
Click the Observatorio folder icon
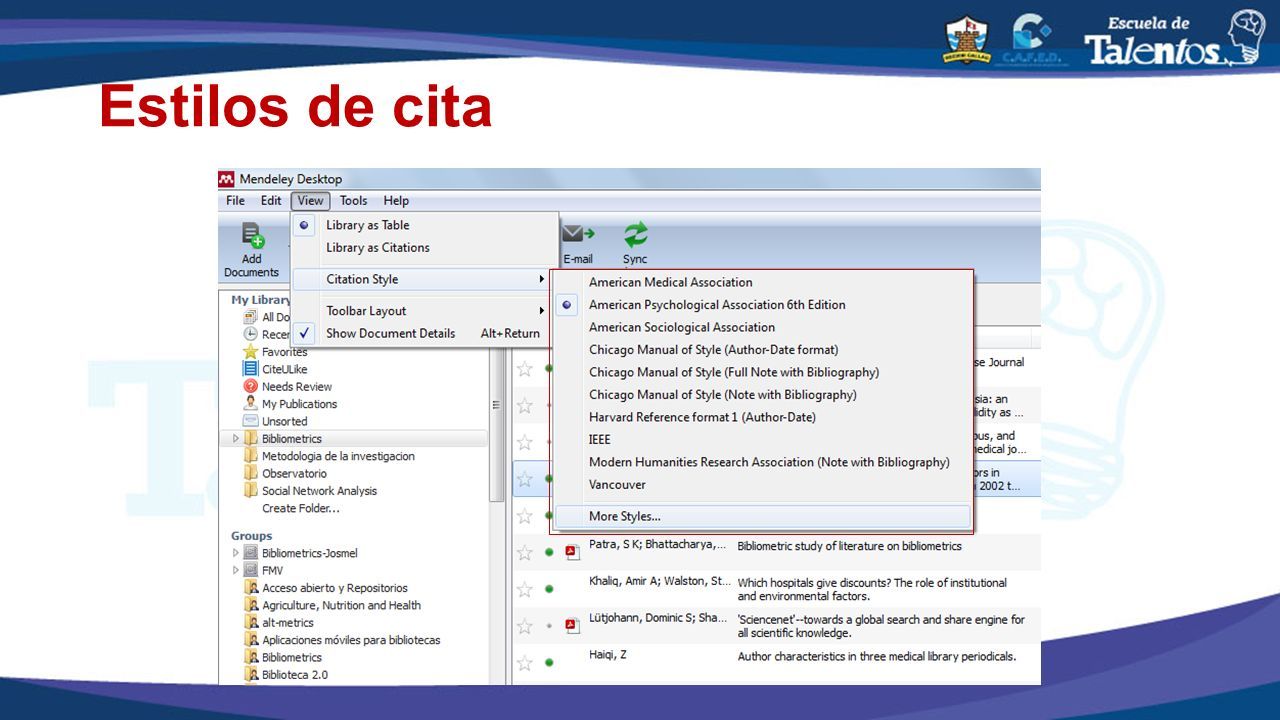(x=251, y=473)
